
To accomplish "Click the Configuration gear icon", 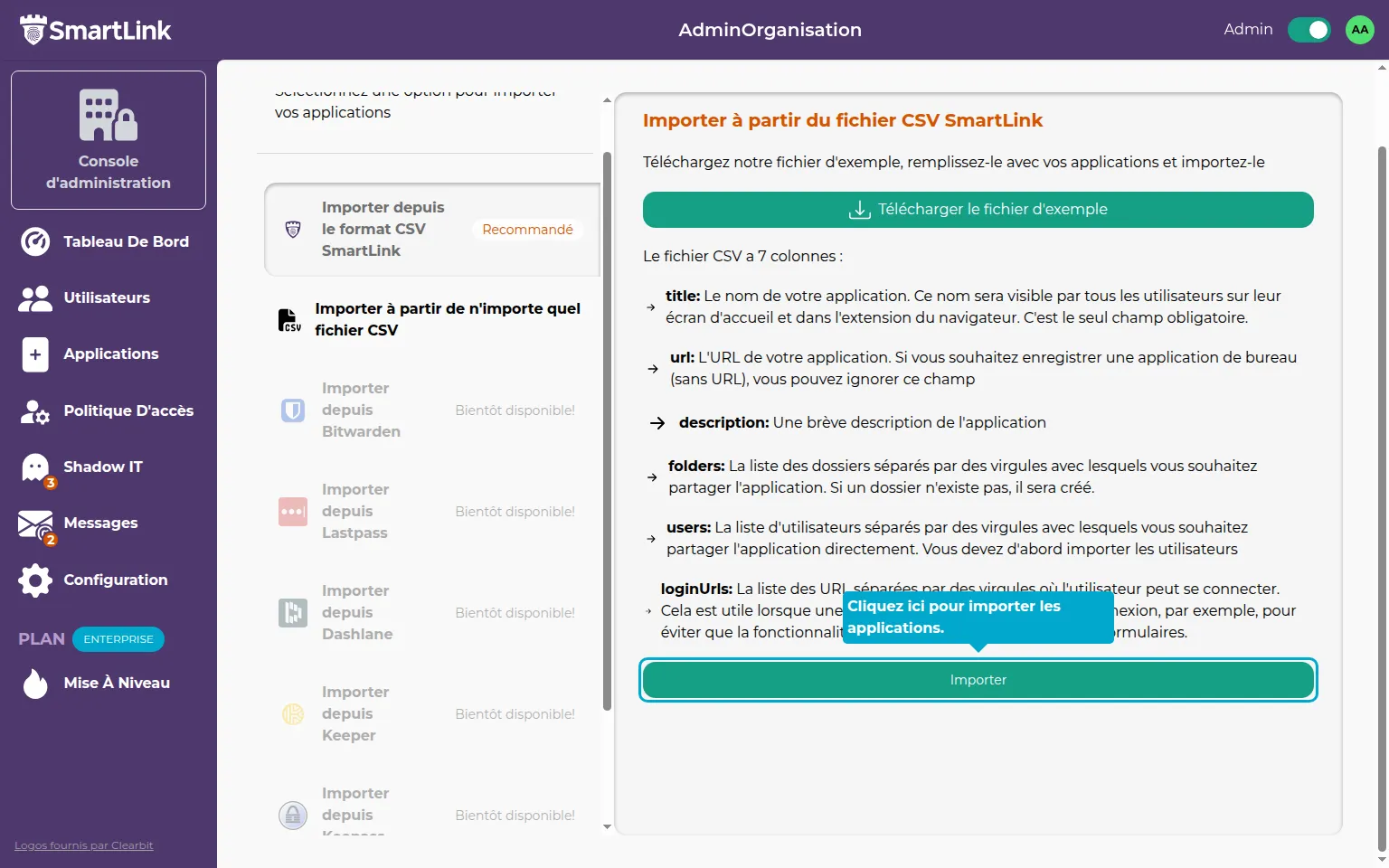I will 35,580.
